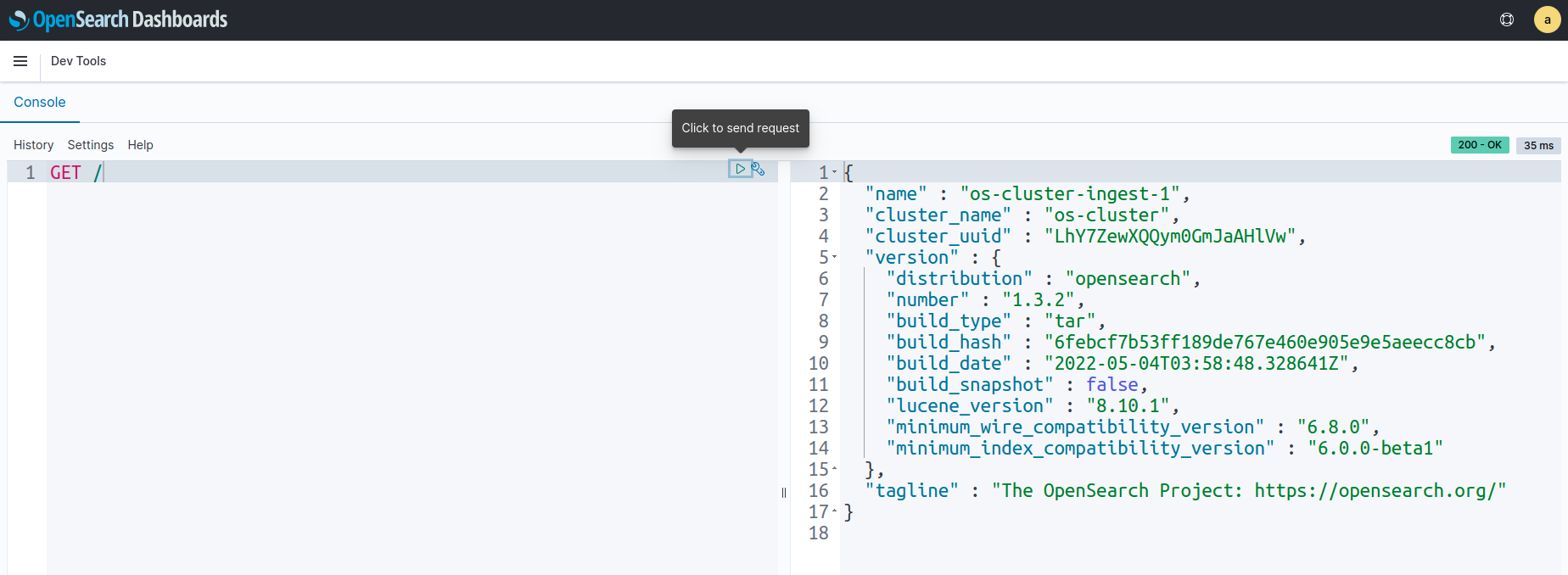This screenshot has width=1568, height=575.
Task: Click the fold marker at response line 15
Action: pyautogui.click(x=835, y=468)
